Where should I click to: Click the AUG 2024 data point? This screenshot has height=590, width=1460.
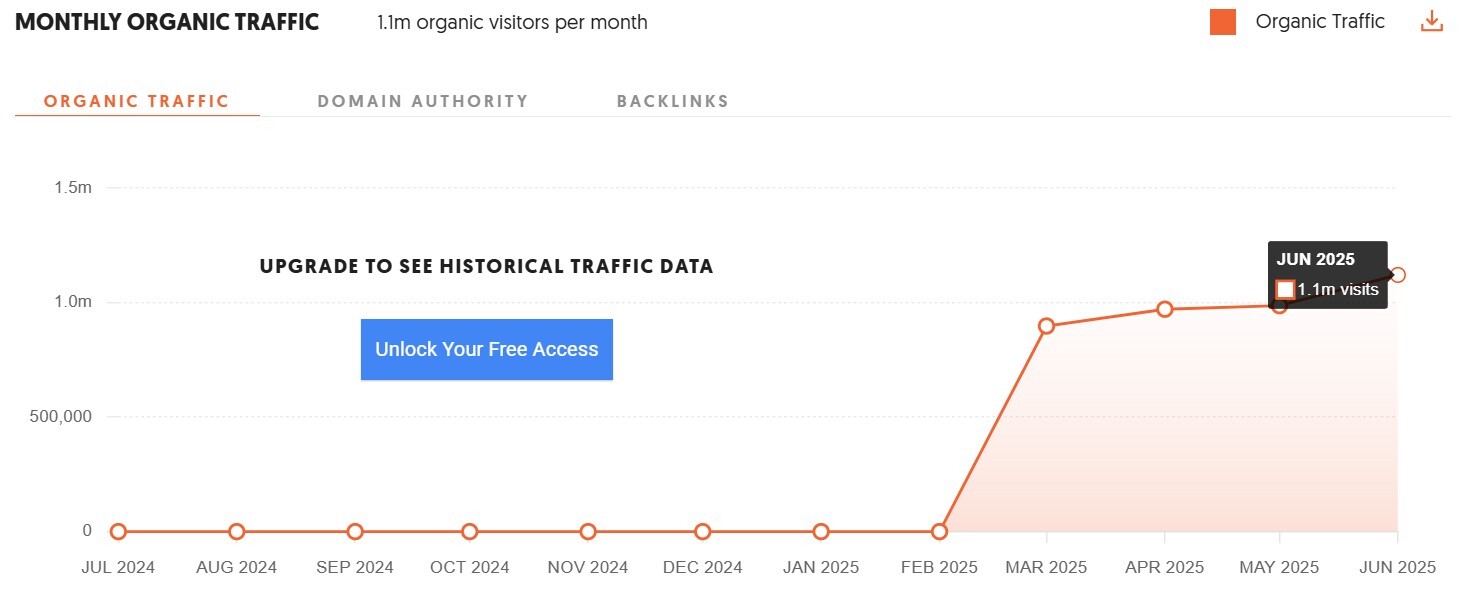click(236, 532)
